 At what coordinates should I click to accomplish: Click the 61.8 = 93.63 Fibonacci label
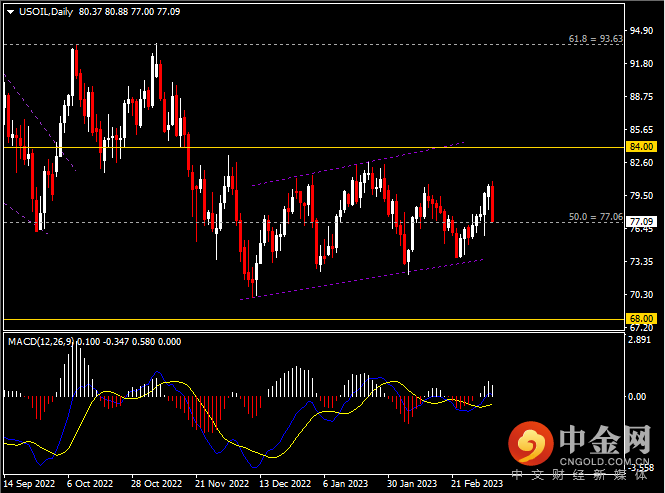pos(595,39)
